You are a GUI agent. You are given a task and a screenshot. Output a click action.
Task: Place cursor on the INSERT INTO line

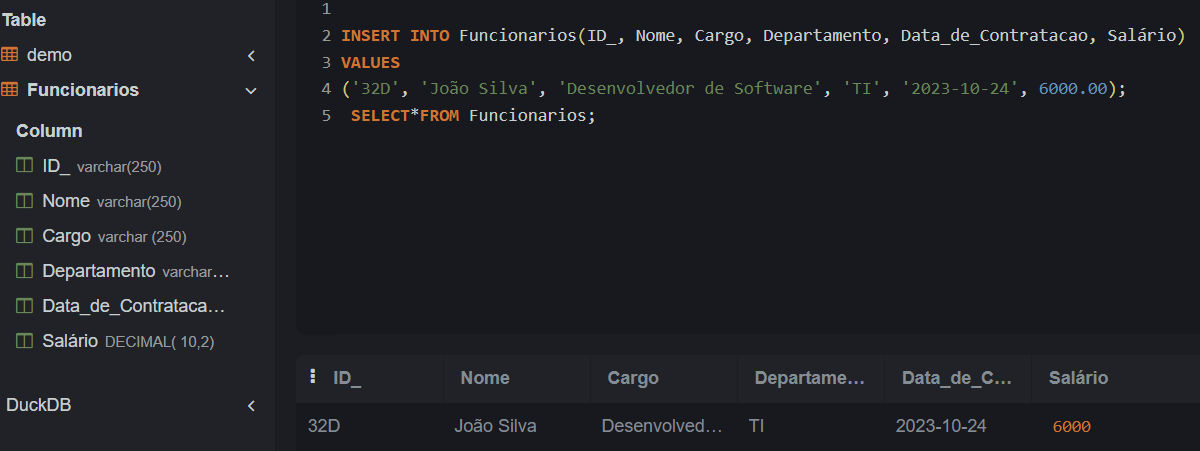[762, 36]
